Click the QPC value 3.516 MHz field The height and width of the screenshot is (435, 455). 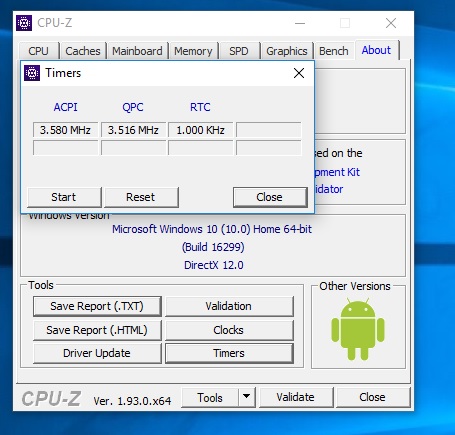tap(133, 130)
